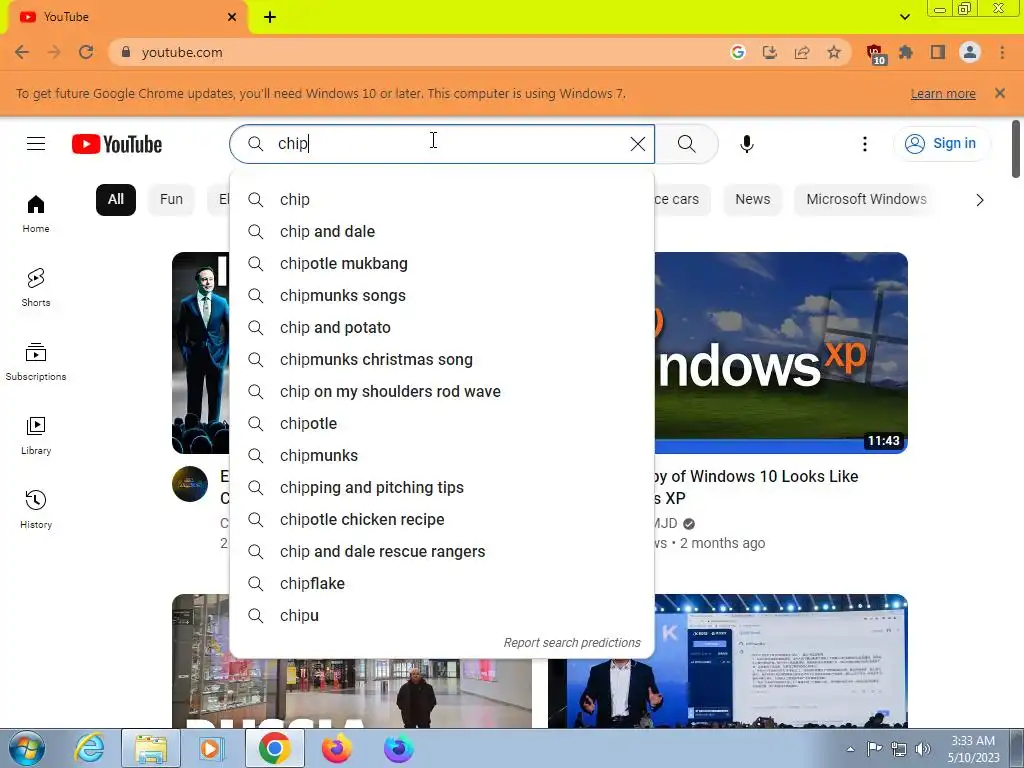Bookmark this page with the star icon

point(833,52)
